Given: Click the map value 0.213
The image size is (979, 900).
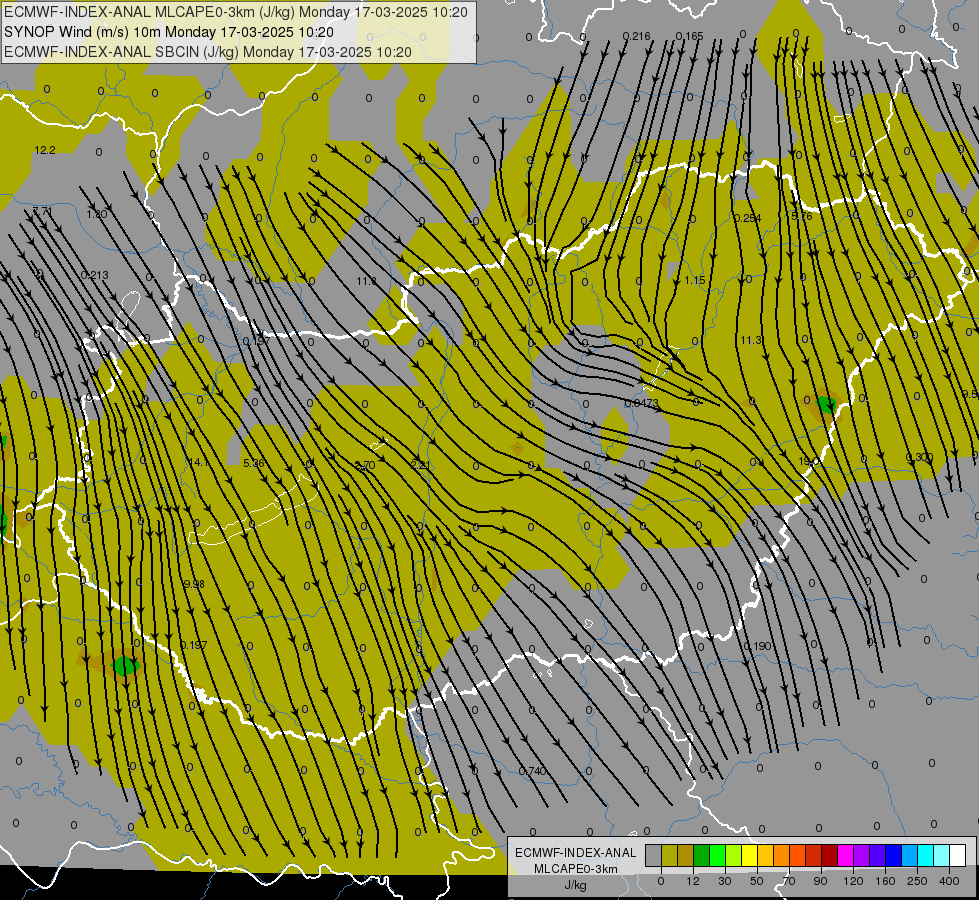Looking at the screenshot, I should point(94,275).
